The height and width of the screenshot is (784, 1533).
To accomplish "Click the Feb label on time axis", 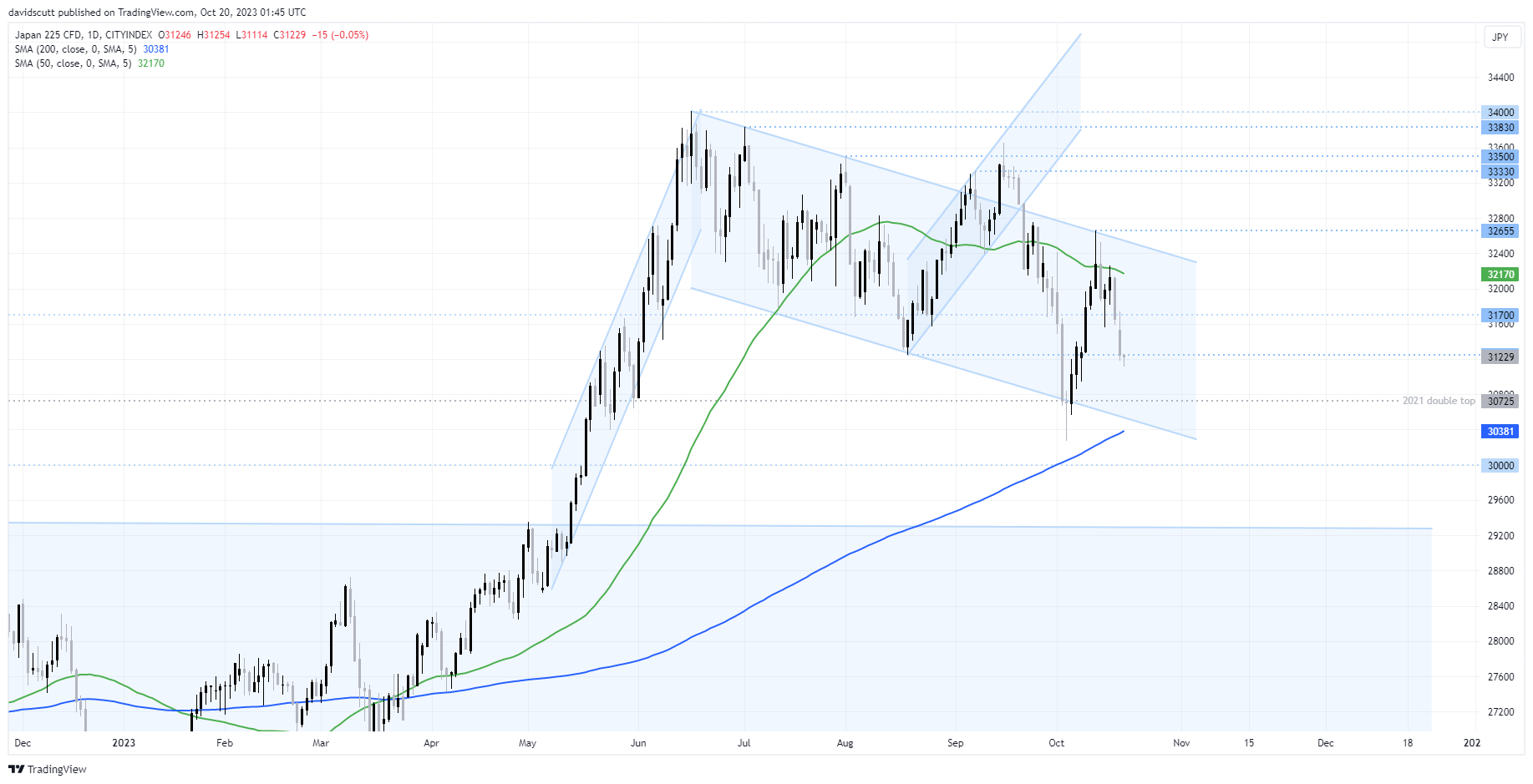I will coord(225,743).
